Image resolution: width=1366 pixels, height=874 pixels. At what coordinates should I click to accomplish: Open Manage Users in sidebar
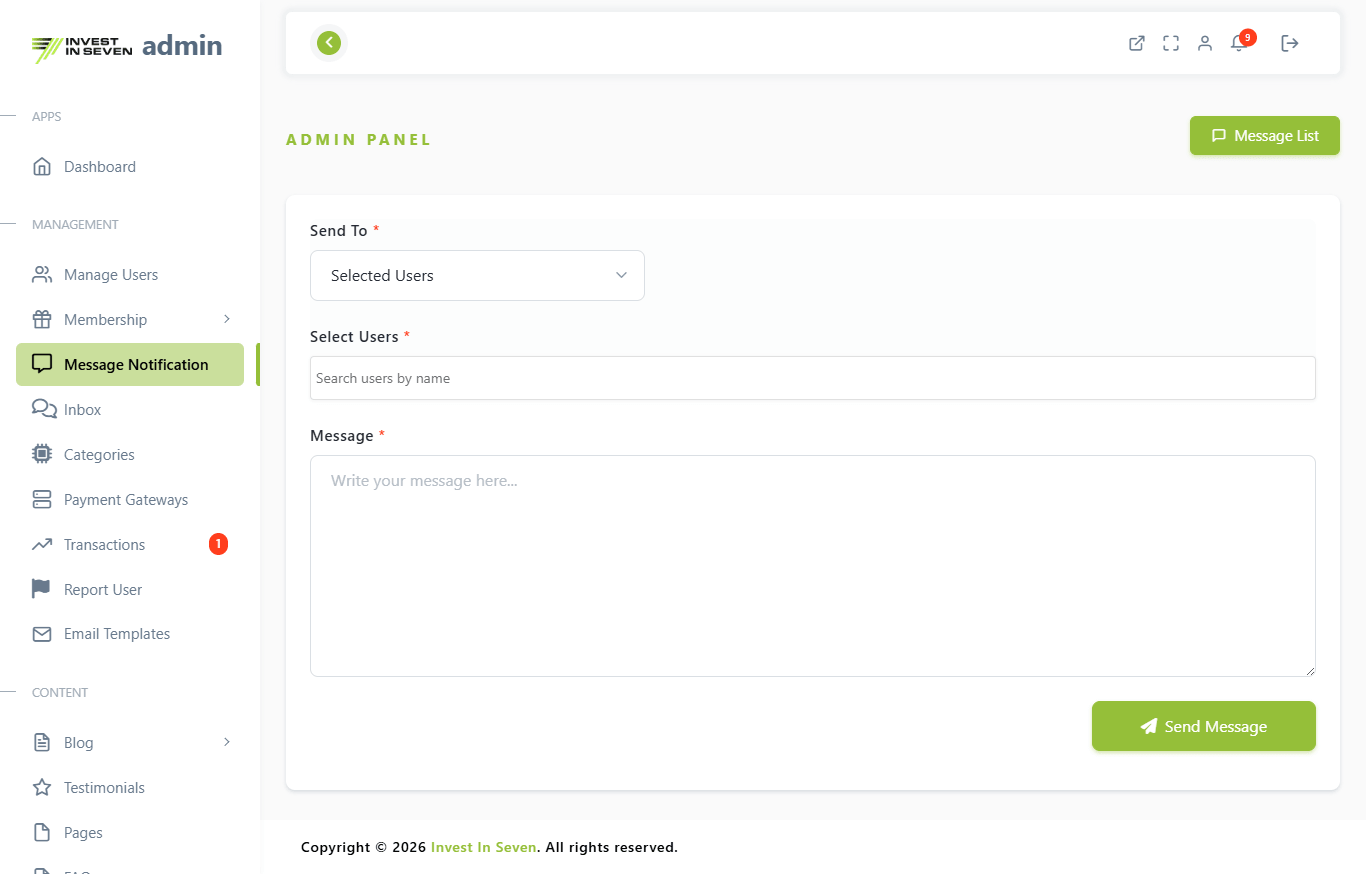(110, 275)
